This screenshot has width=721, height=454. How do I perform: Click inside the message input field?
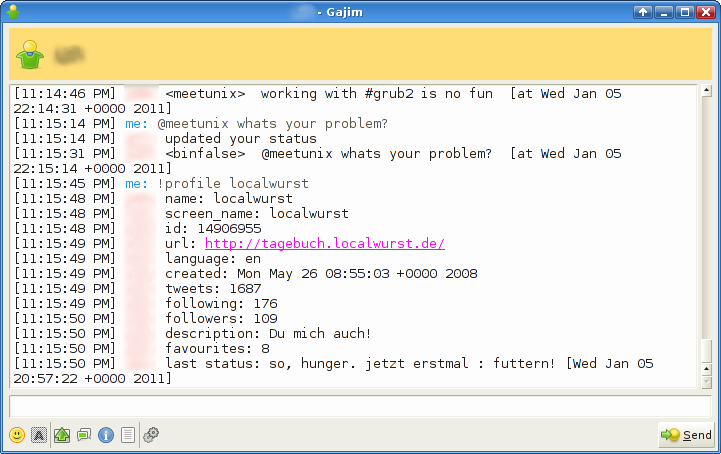click(x=360, y=406)
